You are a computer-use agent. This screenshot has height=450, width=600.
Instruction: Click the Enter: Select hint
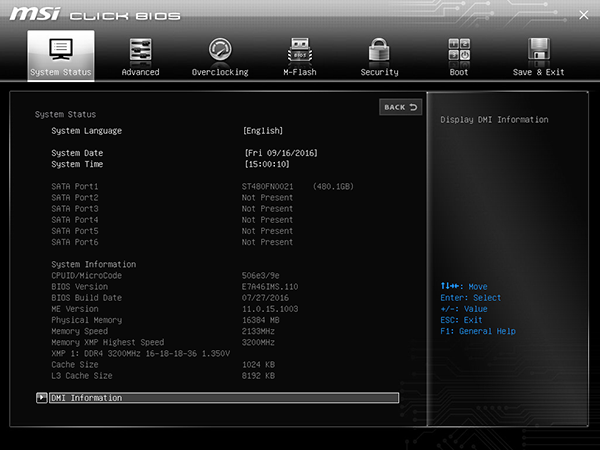[x=470, y=298]
